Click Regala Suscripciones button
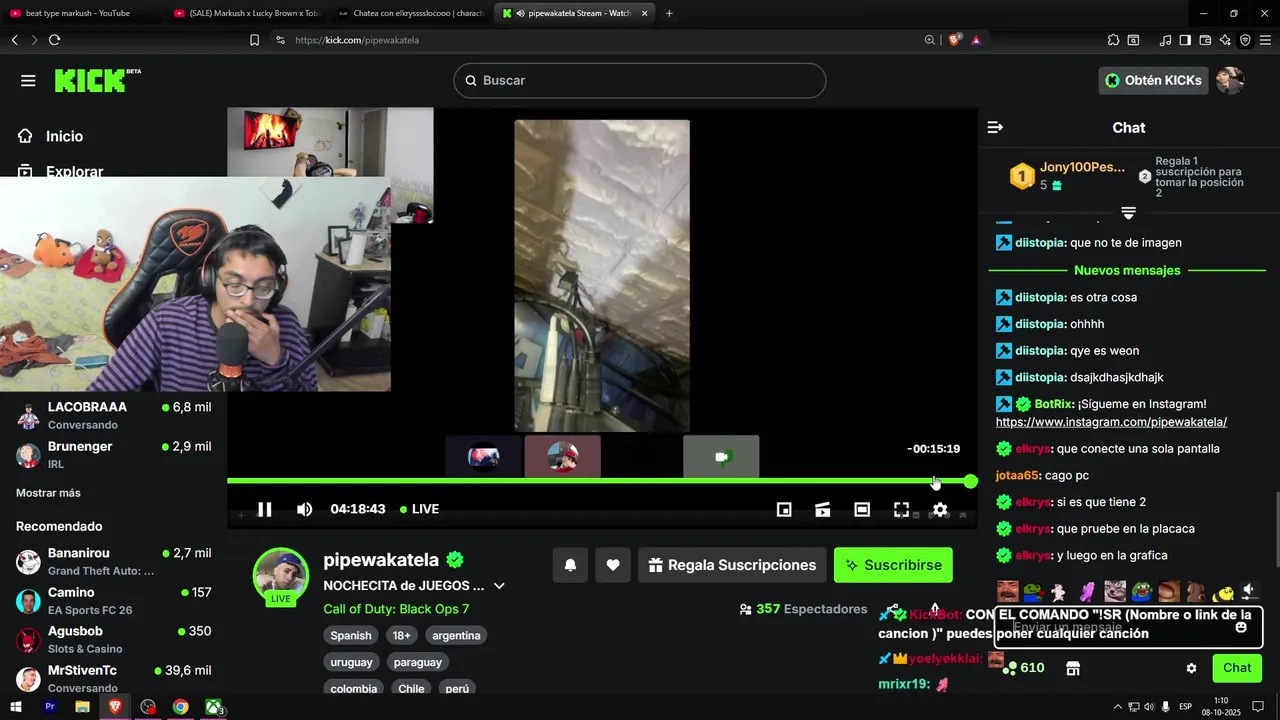 click(732, 565)
